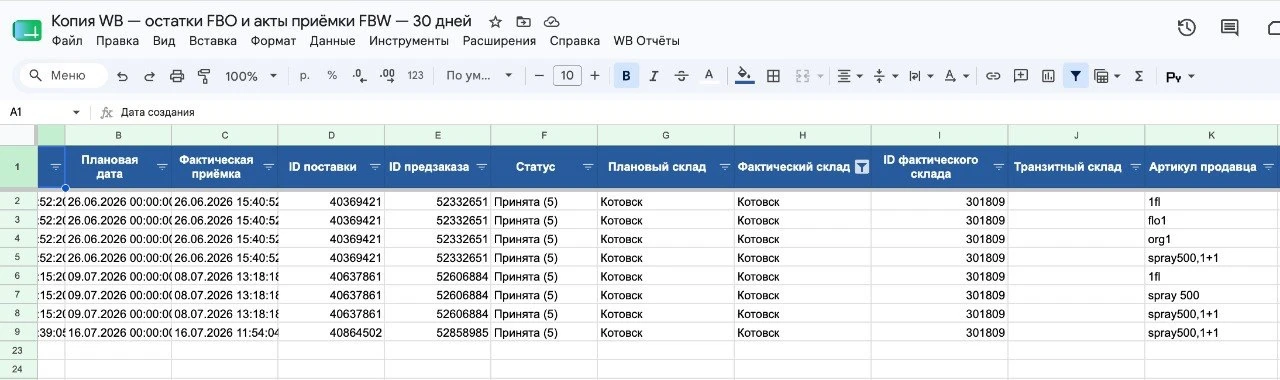Image resolution: width=1280 pixels, height=380 pixels.
Task: Open the WB Отчёты menu
Action: click(x=646, y=41)
